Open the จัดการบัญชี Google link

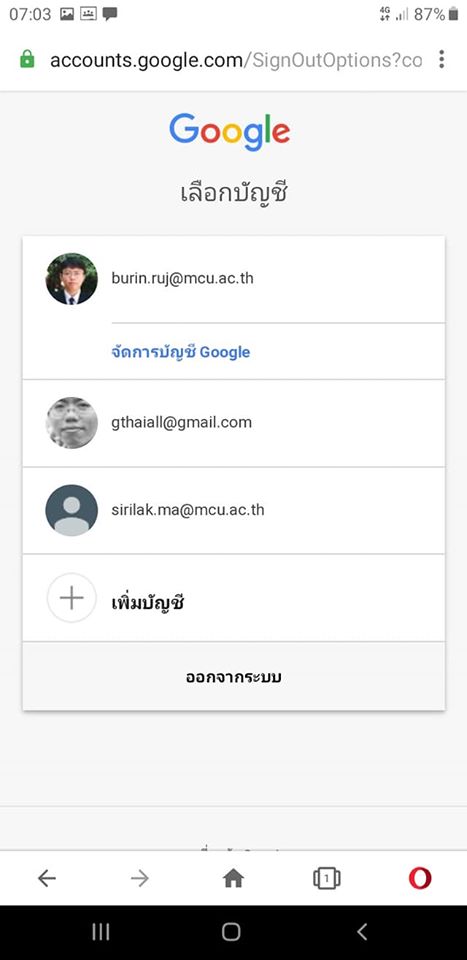(181, 352)
